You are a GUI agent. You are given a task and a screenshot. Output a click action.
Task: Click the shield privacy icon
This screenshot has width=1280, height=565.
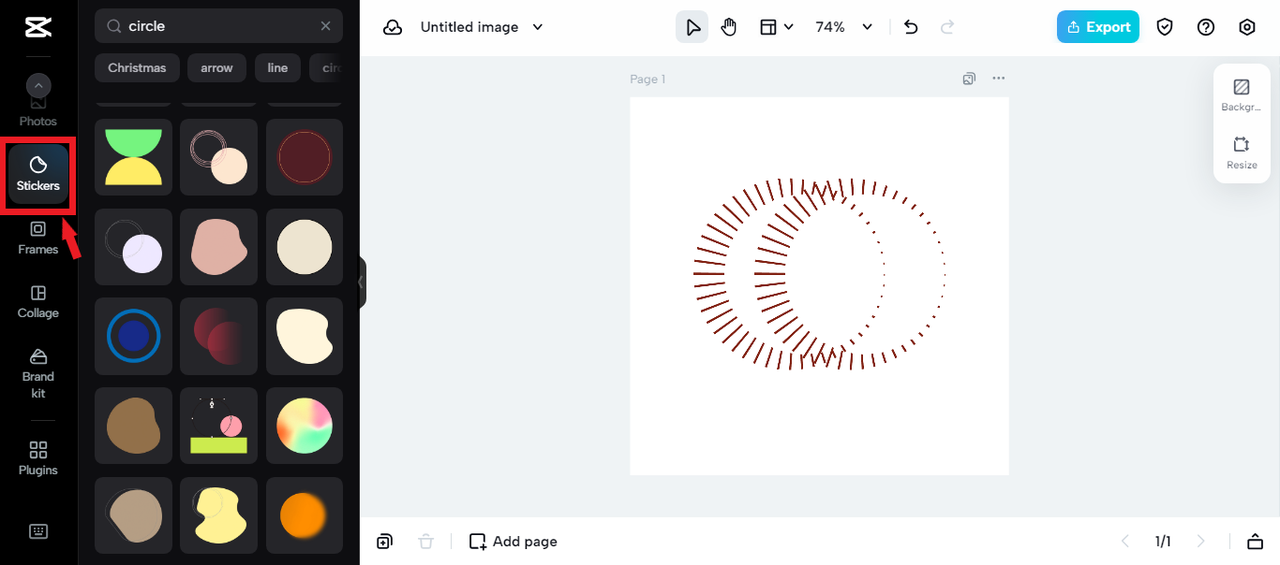[1165, 27]
